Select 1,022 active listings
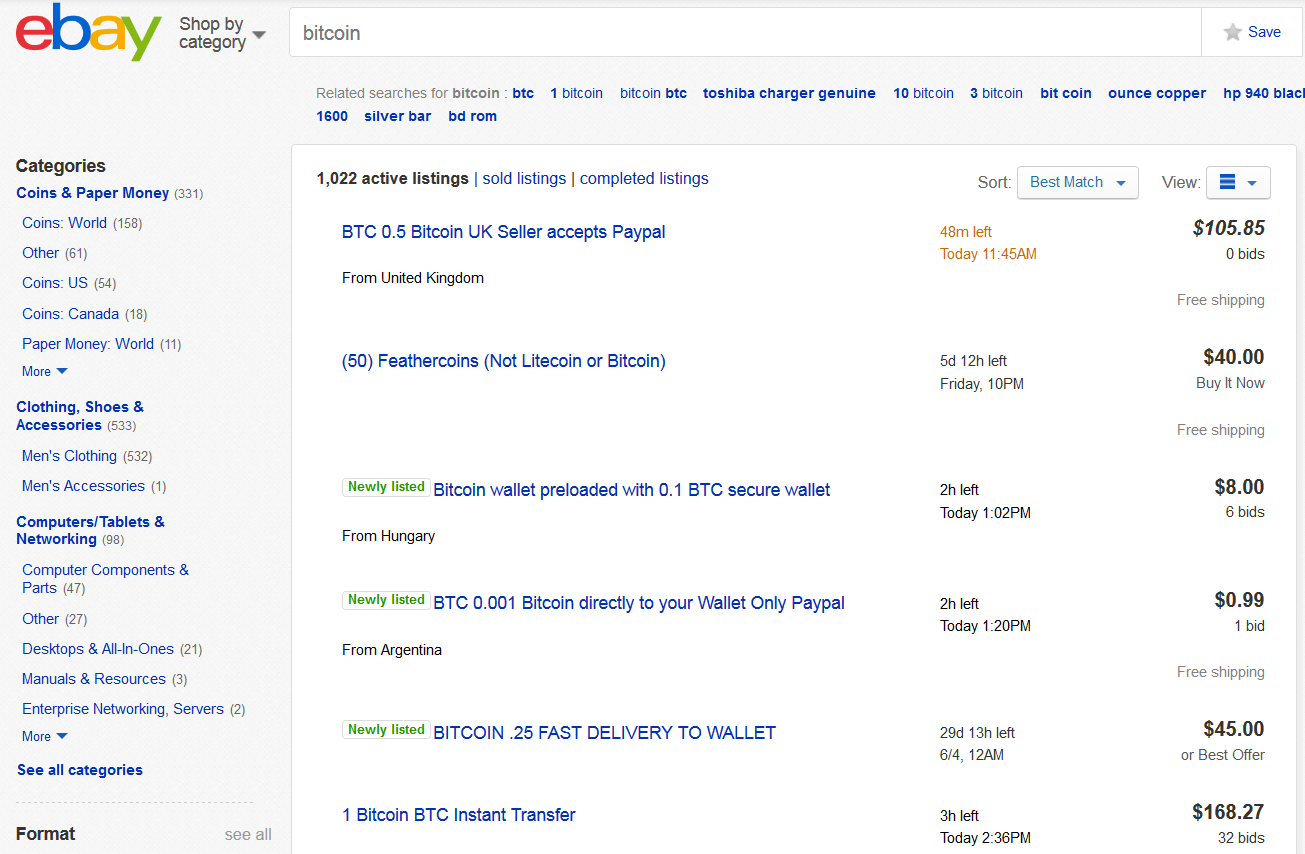This screenshot has width=1305, height=854. coord(392,178)
